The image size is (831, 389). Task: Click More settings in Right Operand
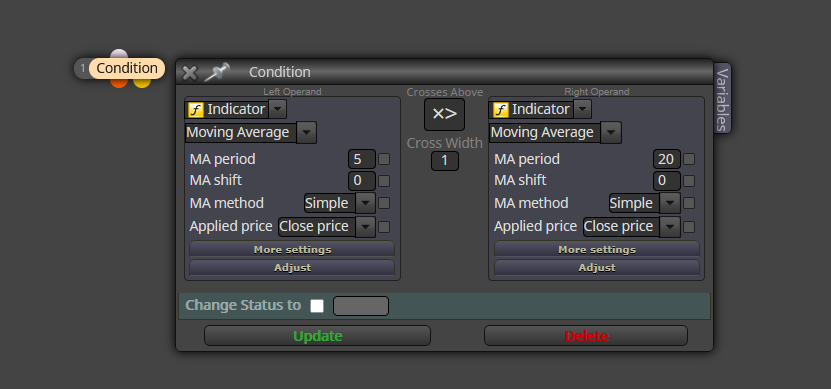click(597, 250)
